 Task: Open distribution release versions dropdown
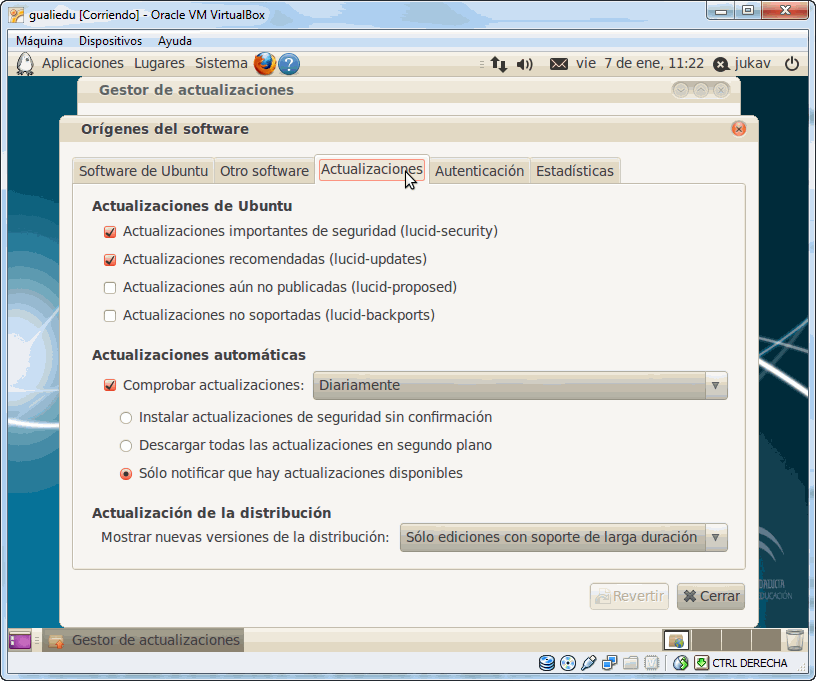pyautogui.click(x=563, y=538)
